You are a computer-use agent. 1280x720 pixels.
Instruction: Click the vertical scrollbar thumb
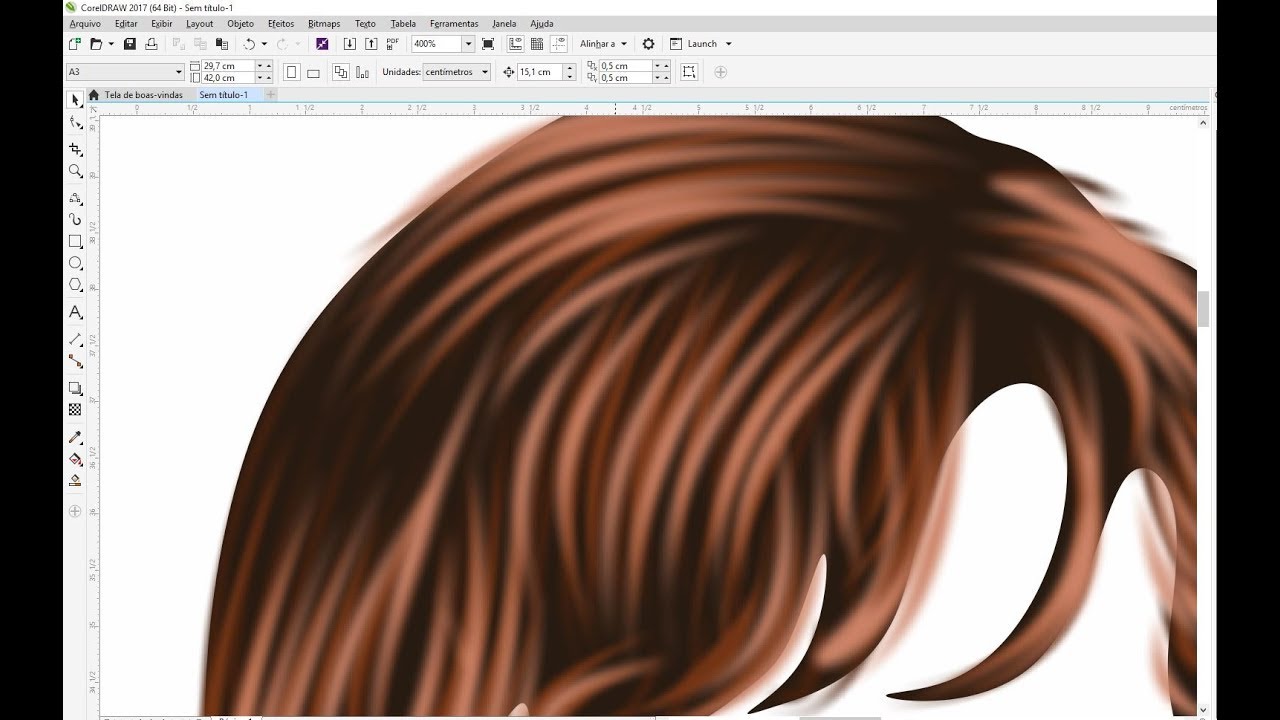tap(1203, 309)
